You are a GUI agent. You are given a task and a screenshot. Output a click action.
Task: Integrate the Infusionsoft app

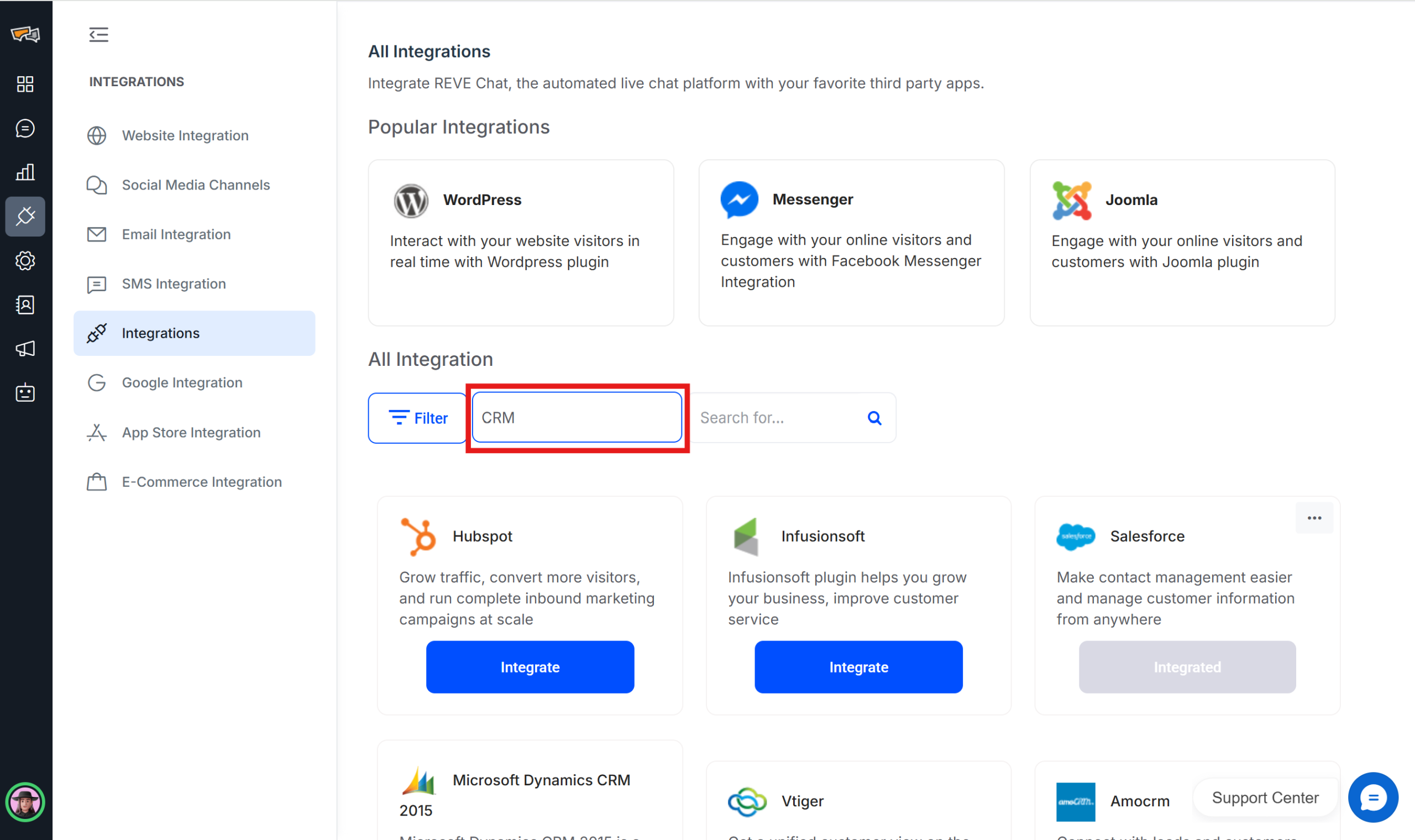(858, 667)
